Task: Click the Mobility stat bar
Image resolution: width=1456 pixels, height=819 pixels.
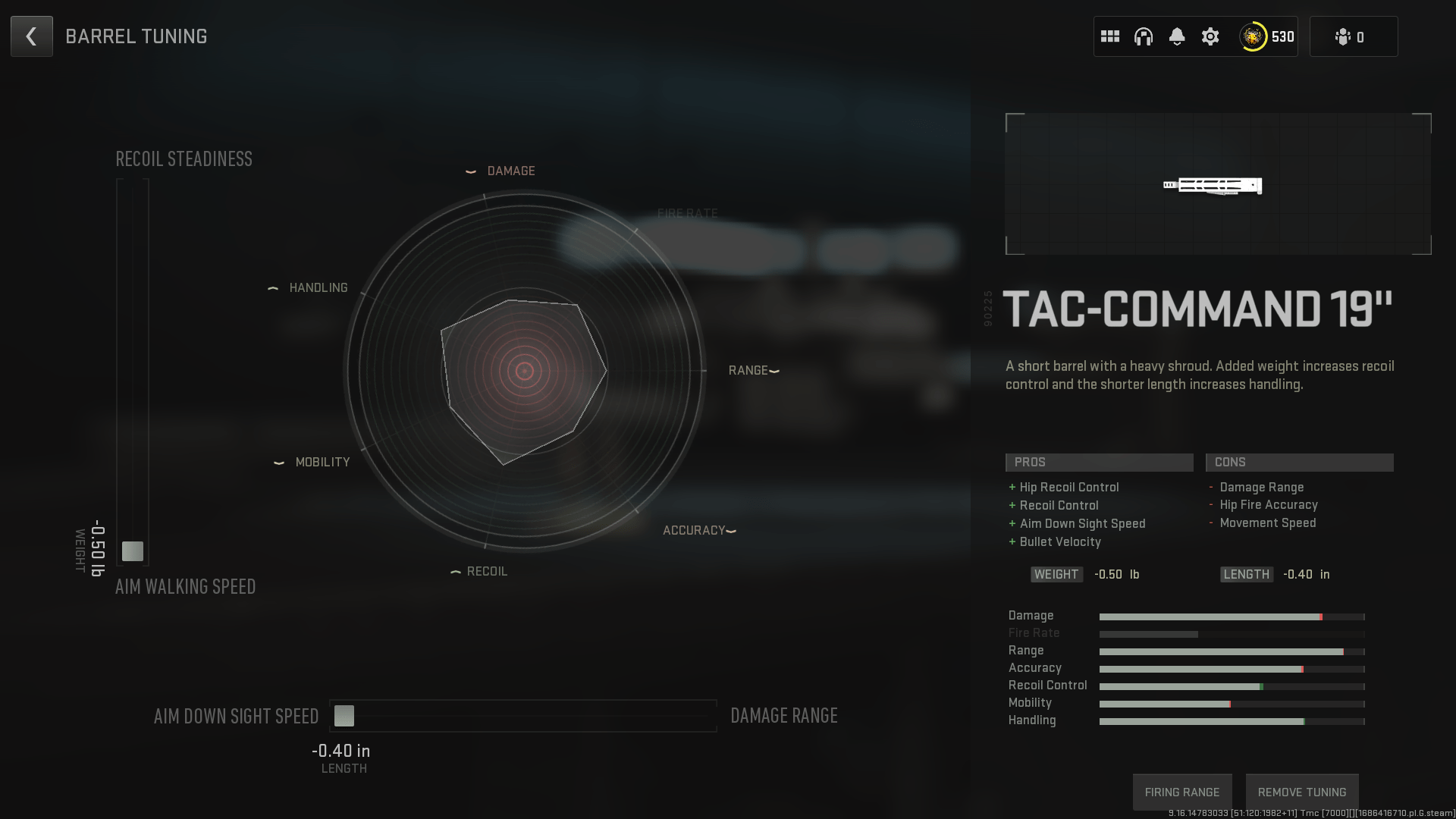Action: 1232,704
